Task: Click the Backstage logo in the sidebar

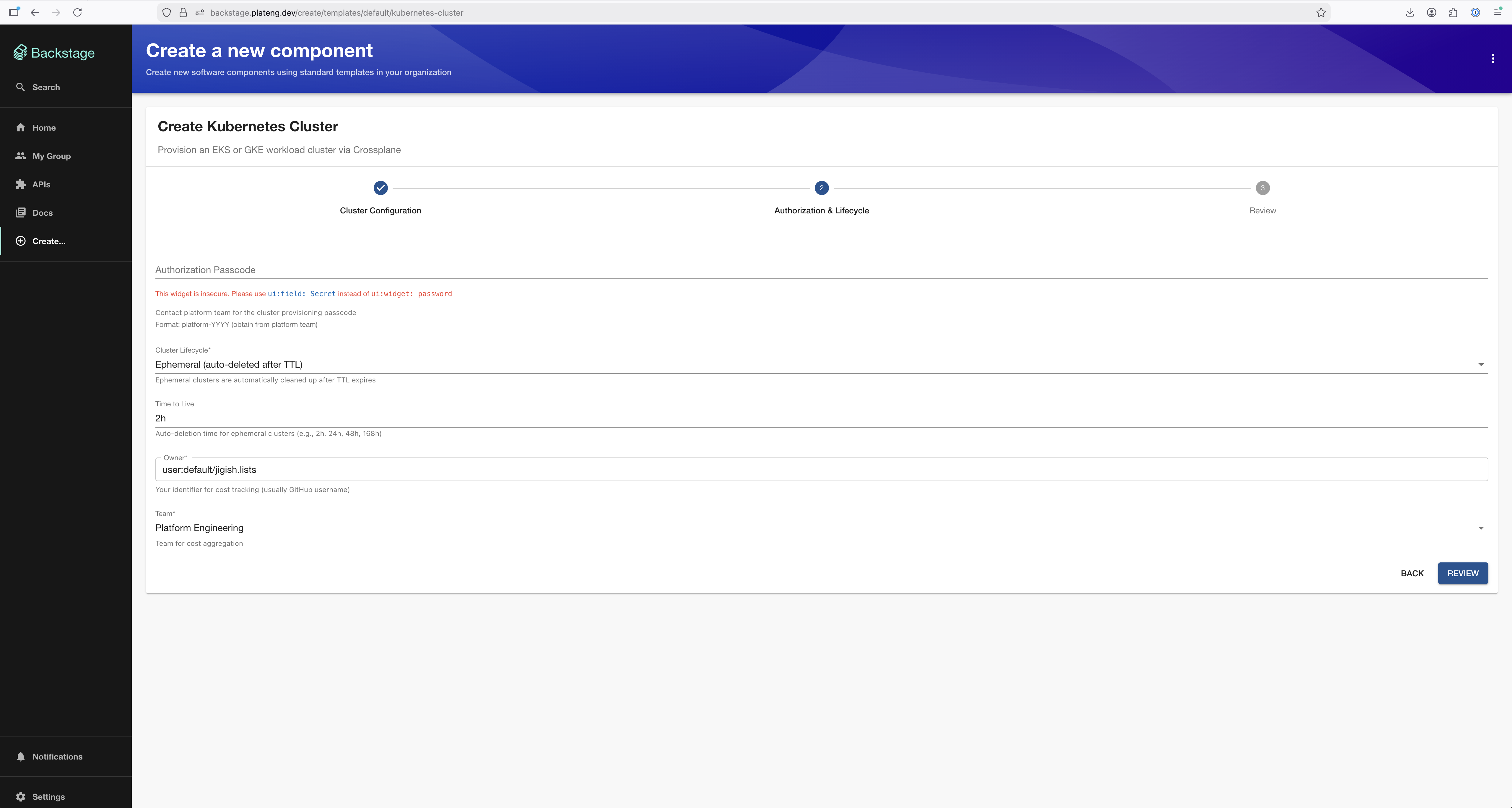Action: (53, 52)
